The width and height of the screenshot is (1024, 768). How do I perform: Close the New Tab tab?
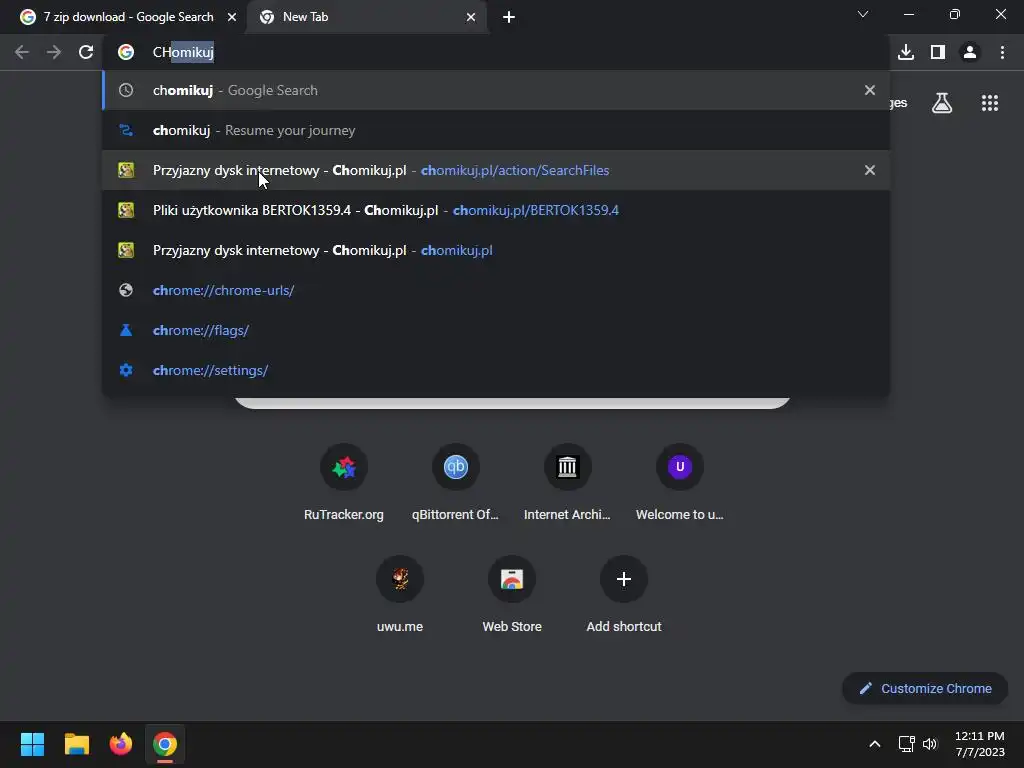point(471,17)
